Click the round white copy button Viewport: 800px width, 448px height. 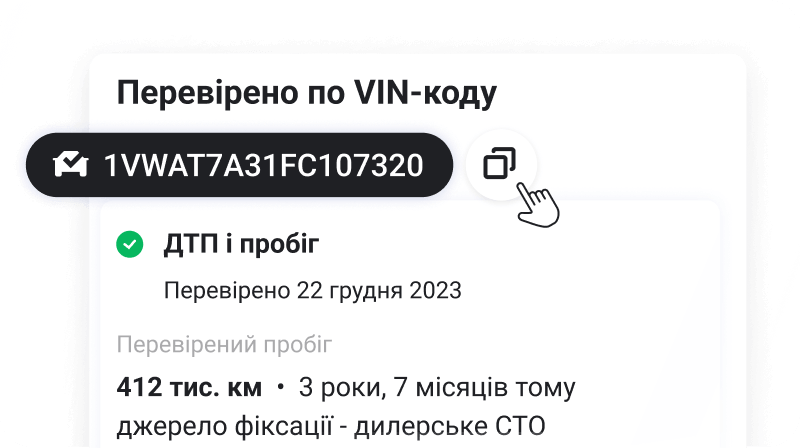pyautogui.click(x=501, y=164)
